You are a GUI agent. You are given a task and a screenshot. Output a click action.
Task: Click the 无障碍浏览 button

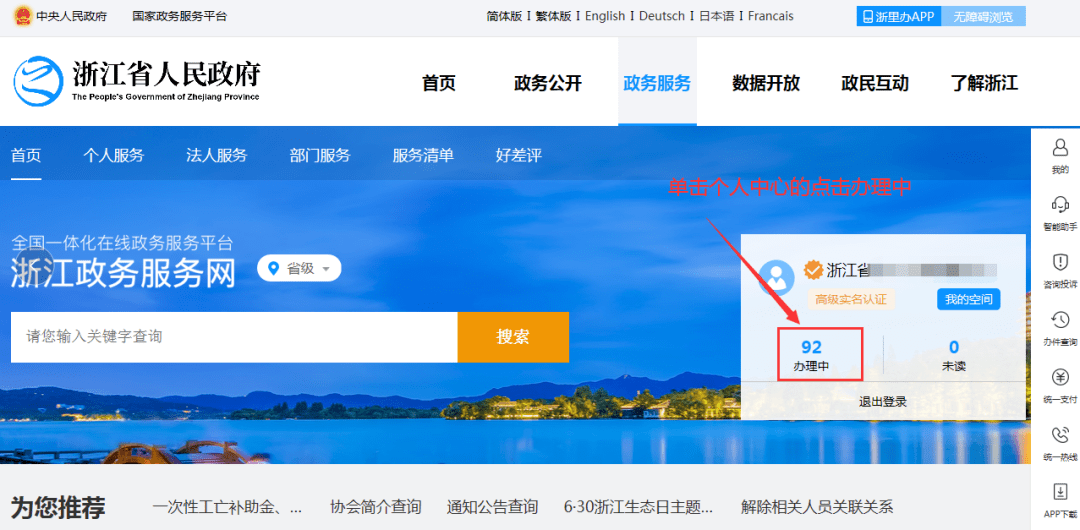click(983, 17)
